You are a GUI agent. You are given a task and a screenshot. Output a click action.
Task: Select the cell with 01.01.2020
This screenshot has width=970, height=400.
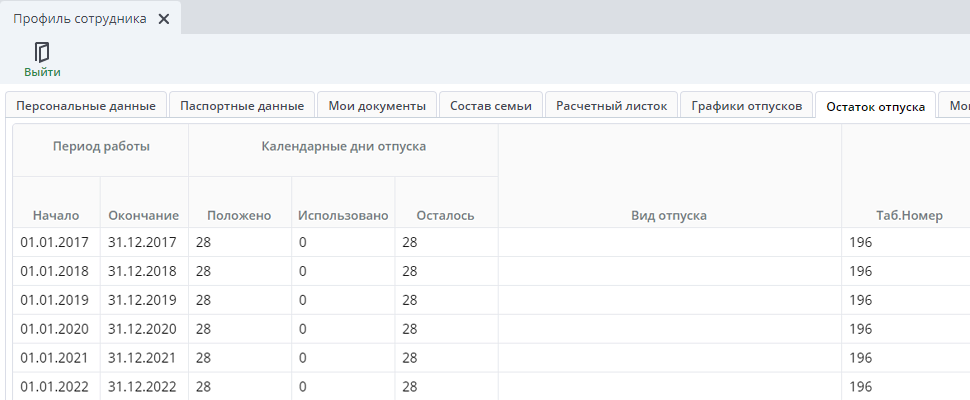(56, 329)
